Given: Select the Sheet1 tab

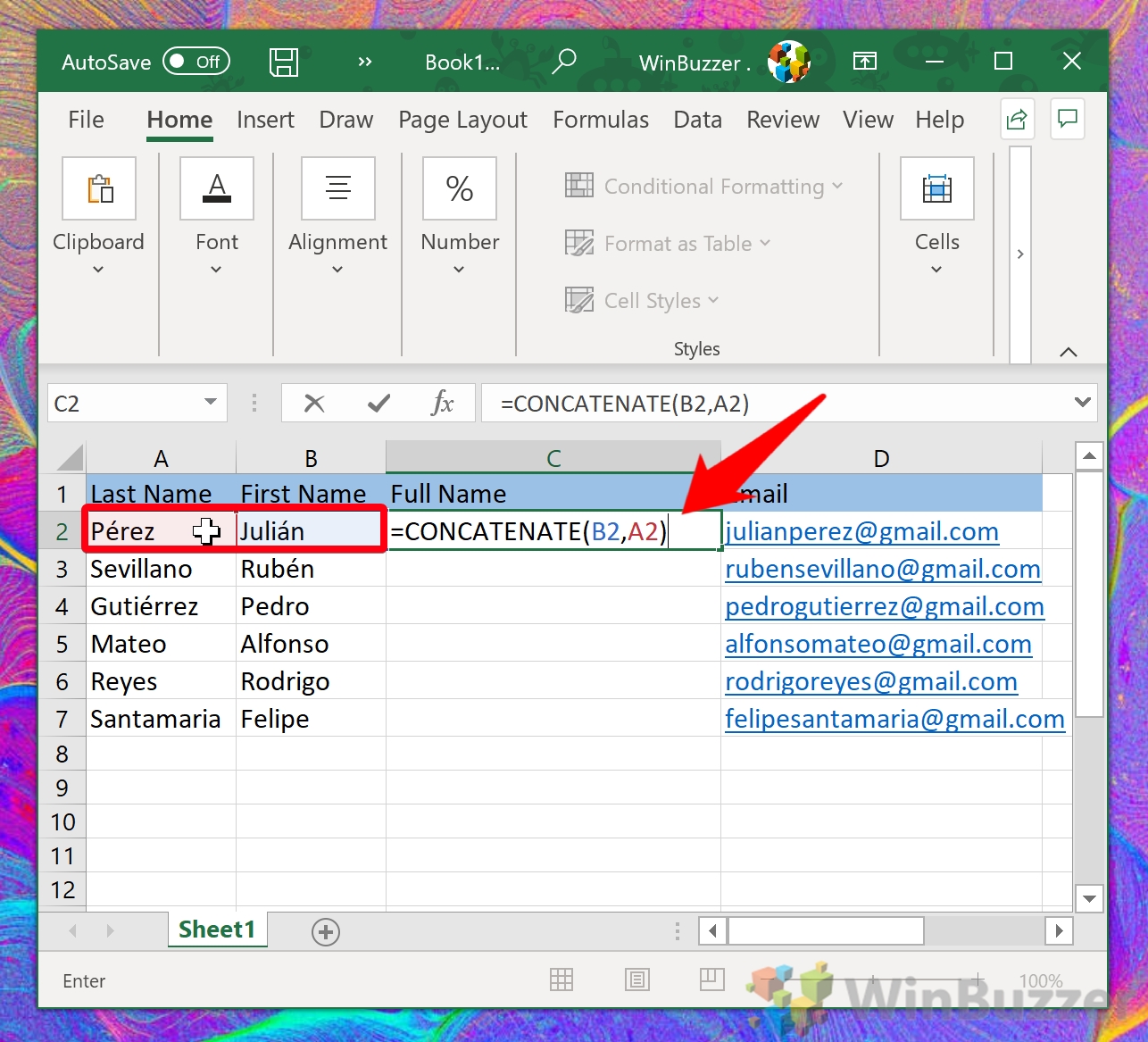Looking at the screenshot, I should [x=217, y=929].
